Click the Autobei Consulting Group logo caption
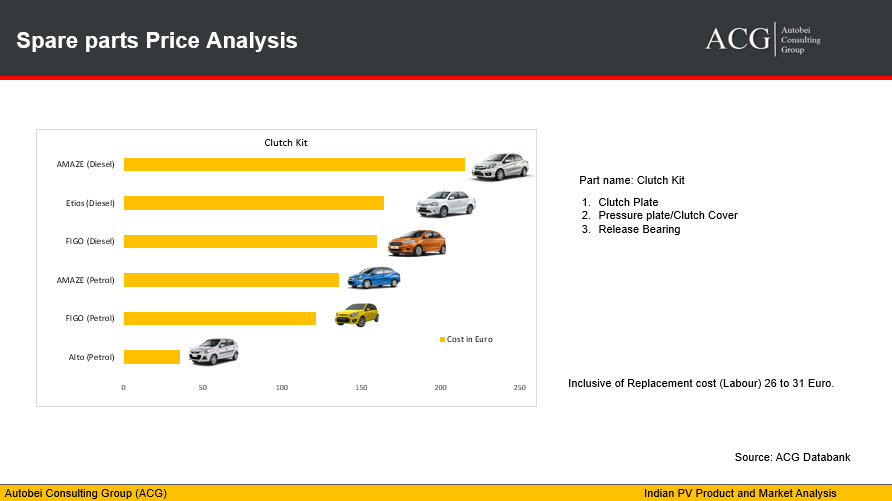 (800, 40)
